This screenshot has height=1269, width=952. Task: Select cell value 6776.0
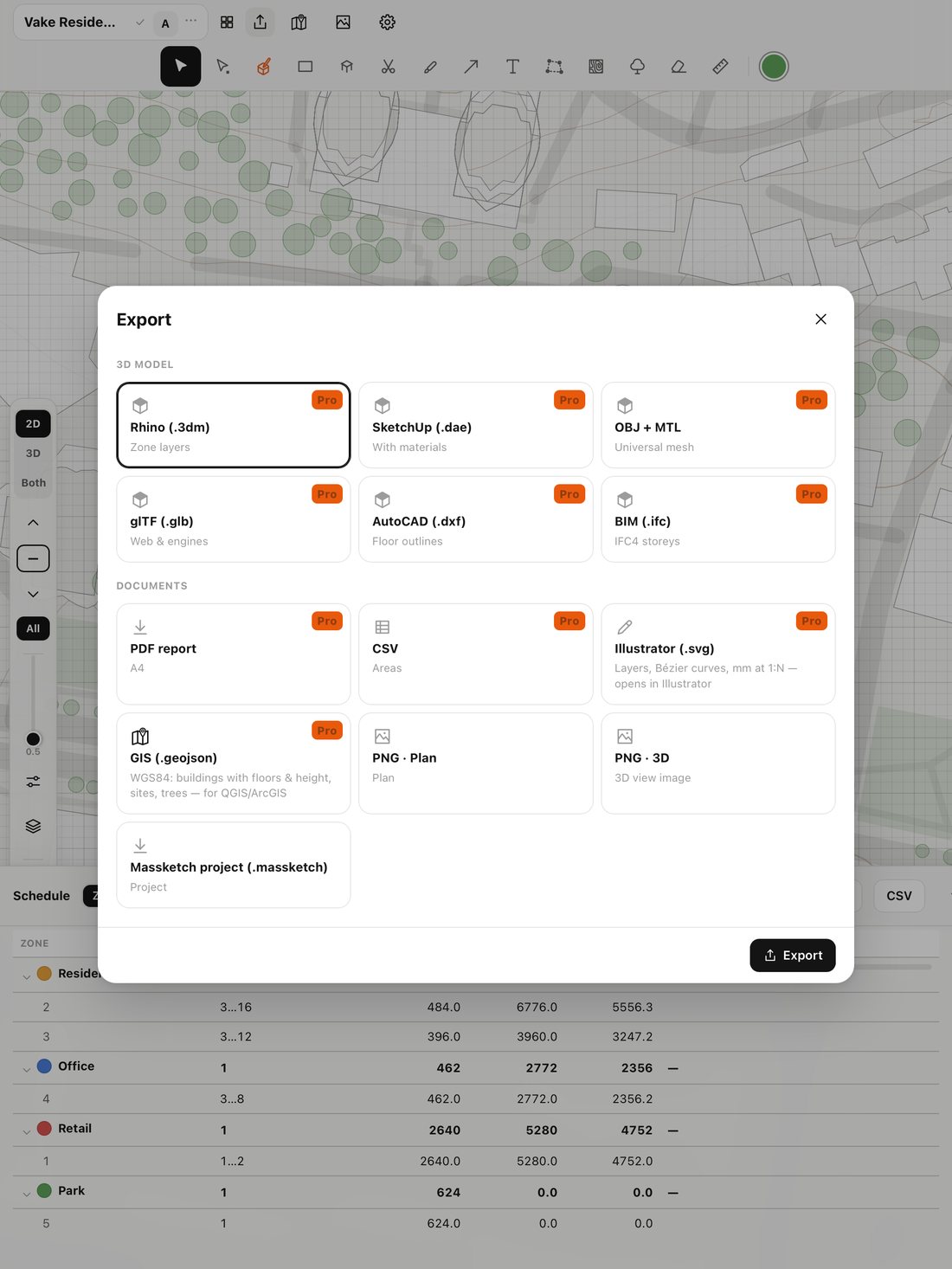537,1007
